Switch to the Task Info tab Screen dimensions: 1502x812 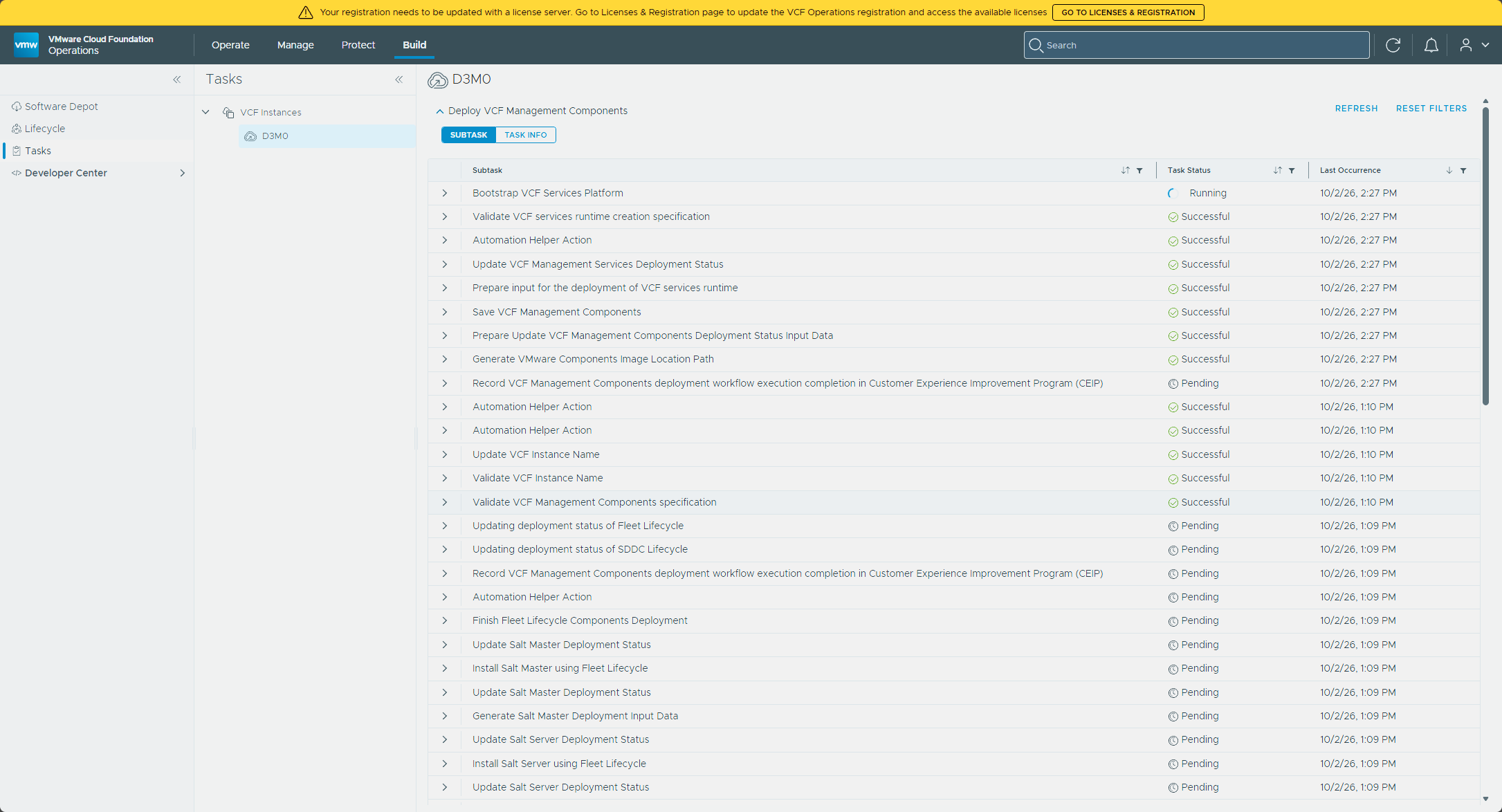pyautogui.click(x=526, y=135)
